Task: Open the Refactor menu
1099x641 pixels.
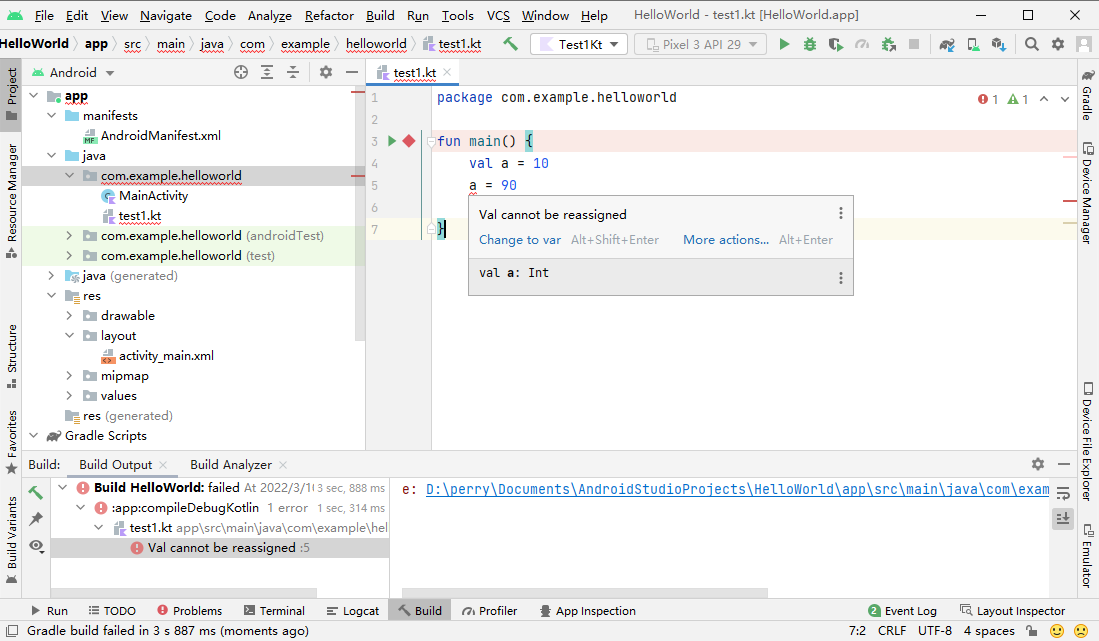Action: click(x=329, y=15)
